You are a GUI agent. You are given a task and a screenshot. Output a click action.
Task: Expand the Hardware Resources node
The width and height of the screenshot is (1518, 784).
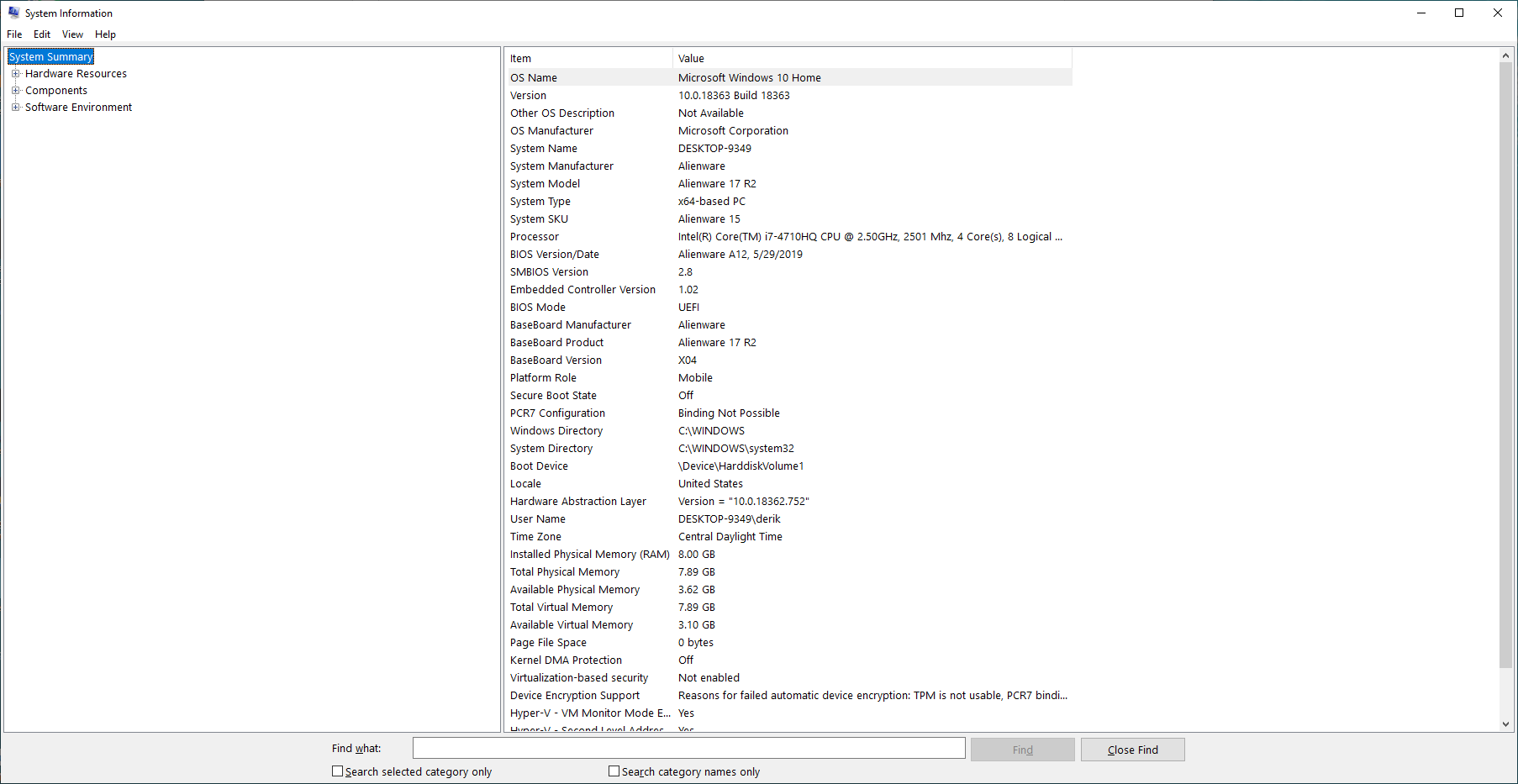15,73
